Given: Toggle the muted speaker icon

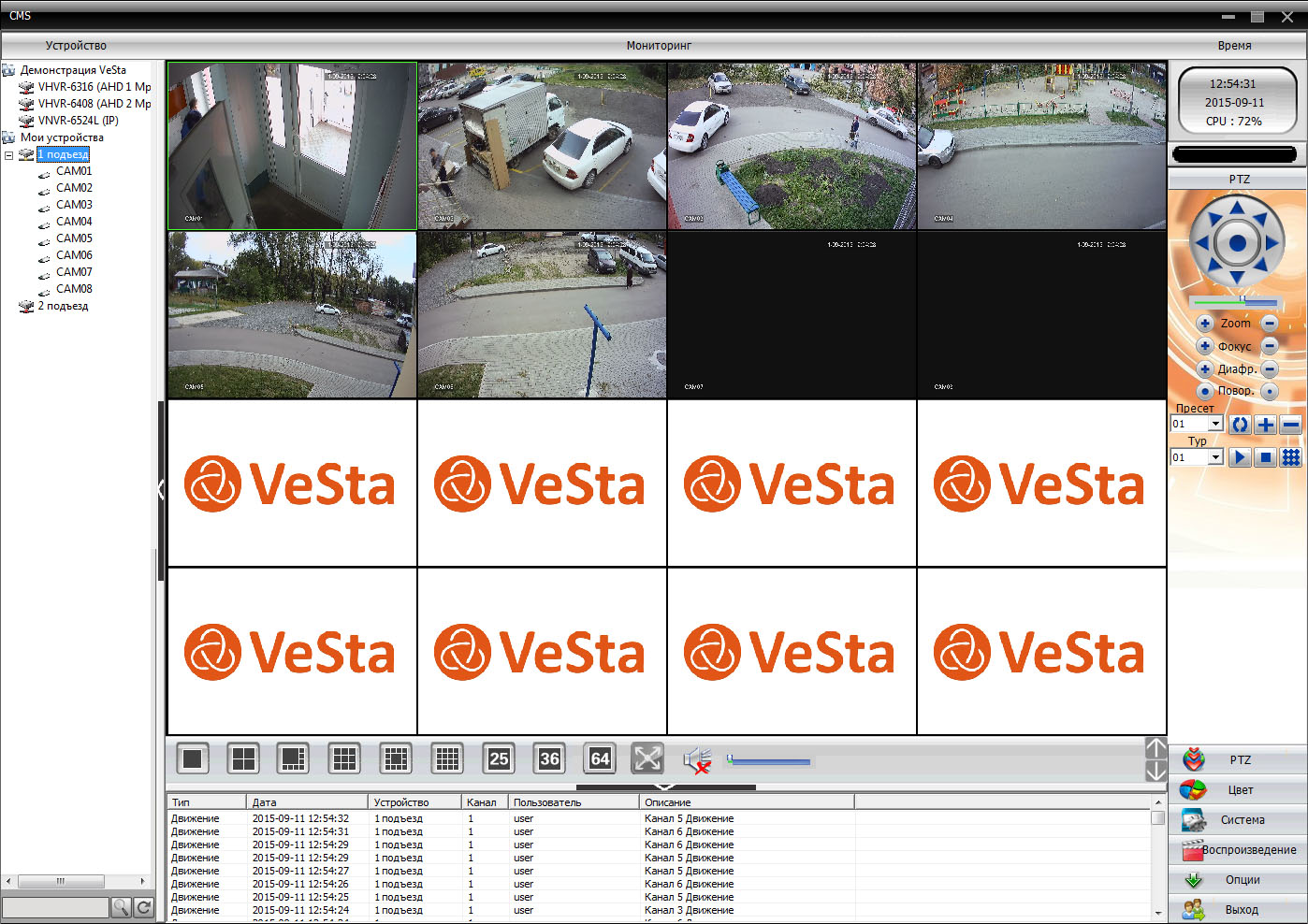Looking at the screenshot, I should pyautogui.click(x=697, y=760).
